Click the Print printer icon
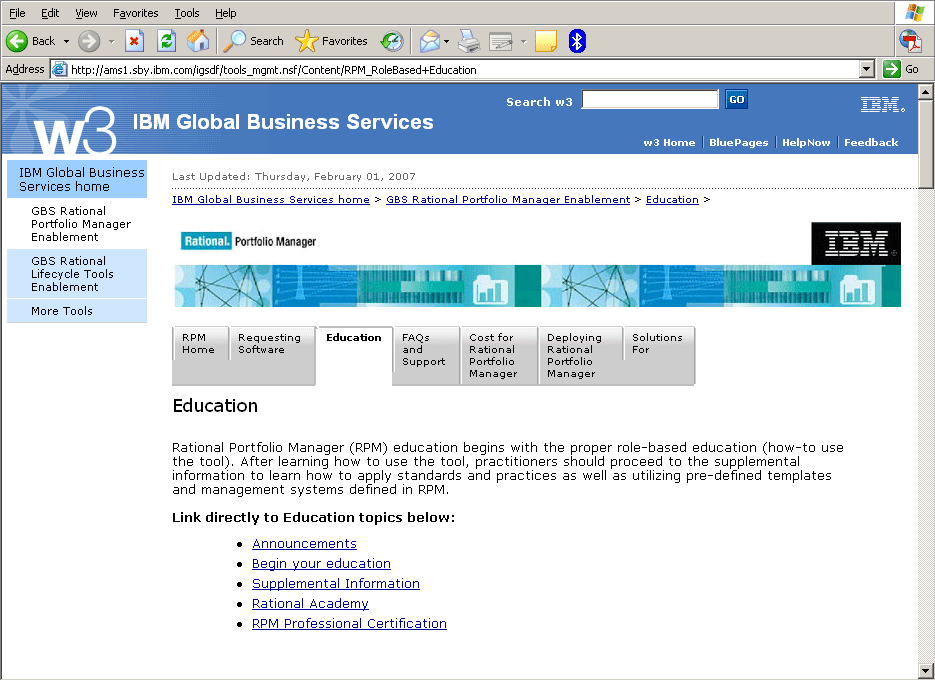Viewport: 935px width, 680px height. (x=469, y=41)
